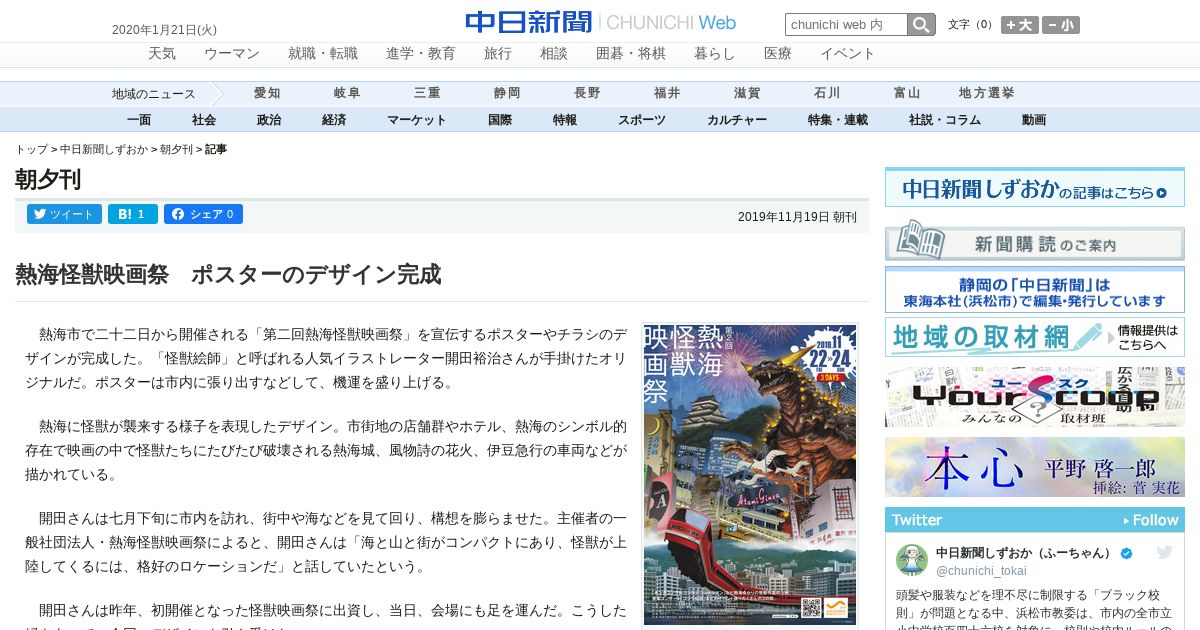
Task: Click the Chunichi Shimbun Web logo
Action: point(600,22)
